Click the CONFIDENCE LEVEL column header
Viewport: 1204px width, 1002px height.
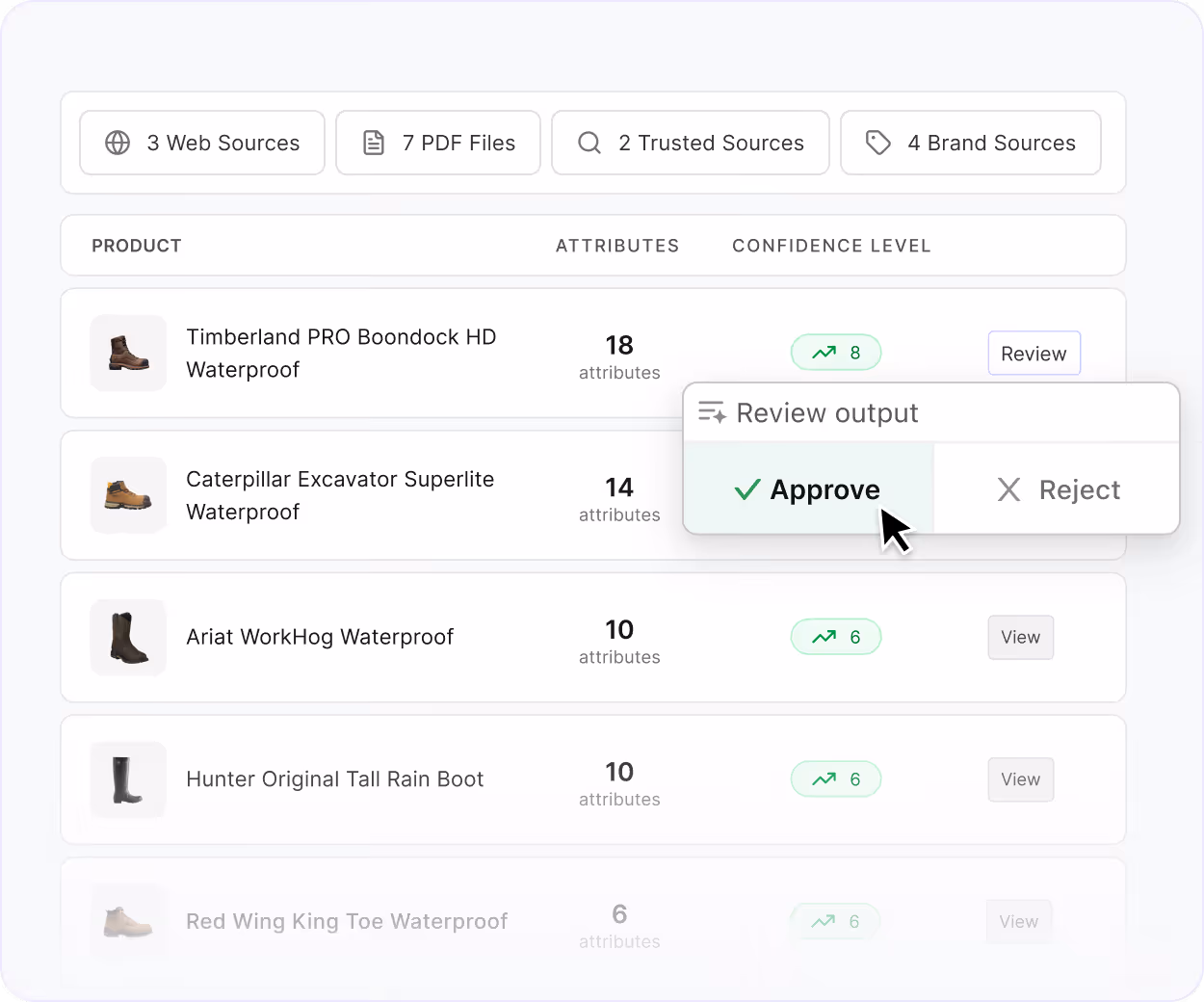click(x=831, y=246)
